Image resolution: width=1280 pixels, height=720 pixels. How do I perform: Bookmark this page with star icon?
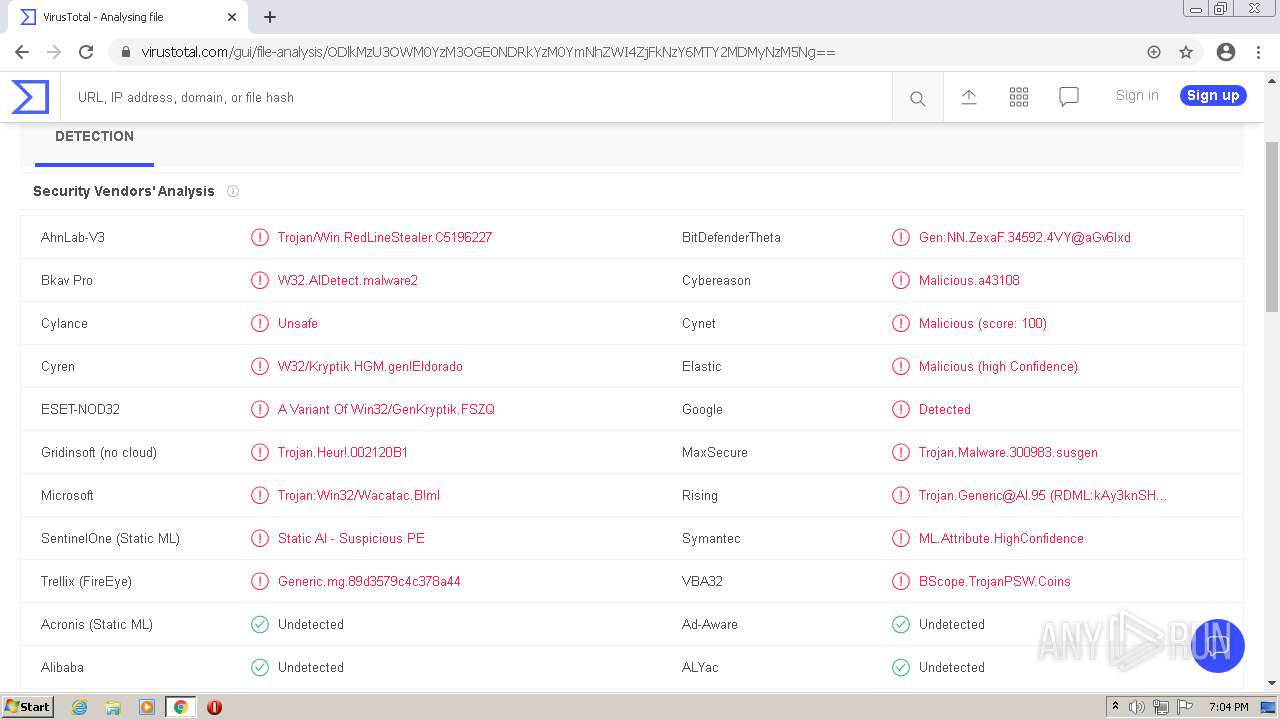pyautogui.click(x=1186, y=52)
